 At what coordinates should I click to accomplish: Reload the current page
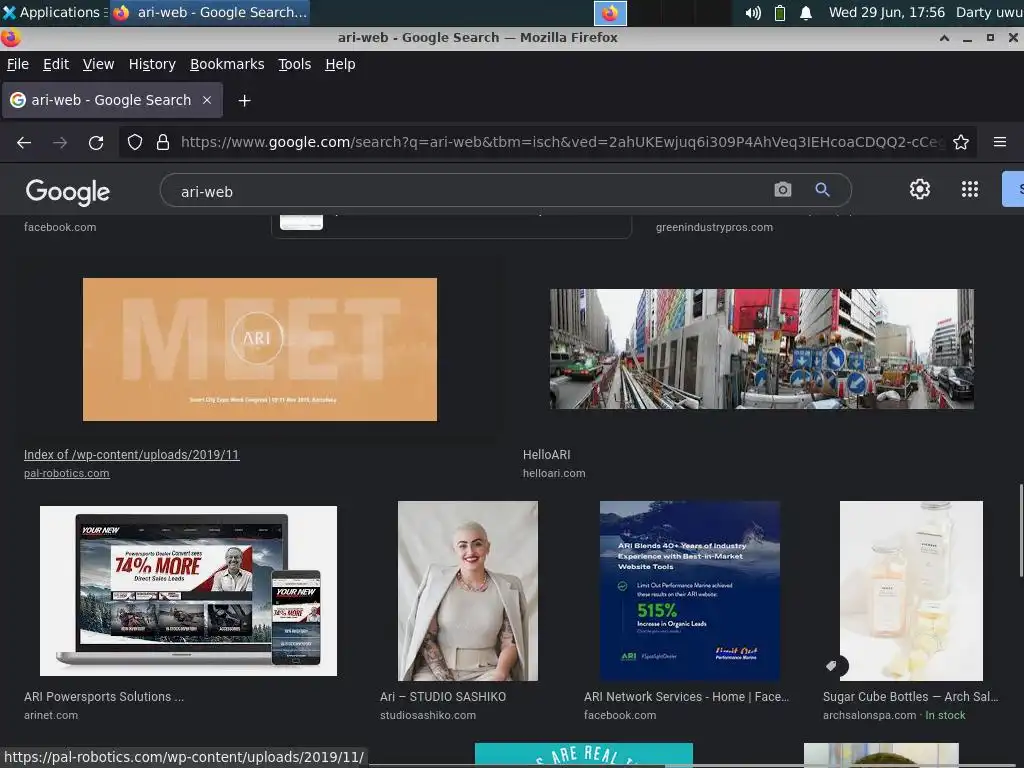click(96, 142)
